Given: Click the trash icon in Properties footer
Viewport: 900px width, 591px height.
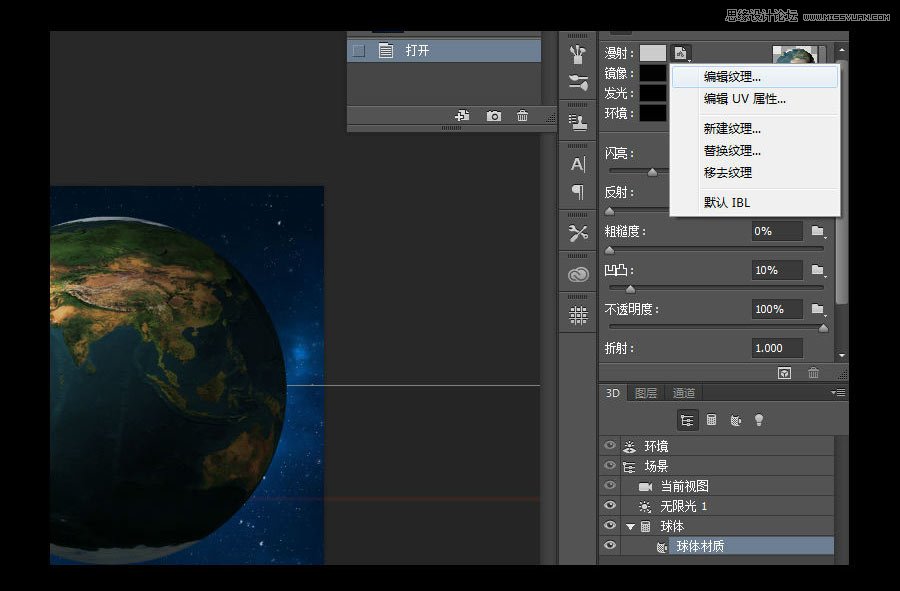Looking at the screenshot, I should pos(813,373).
